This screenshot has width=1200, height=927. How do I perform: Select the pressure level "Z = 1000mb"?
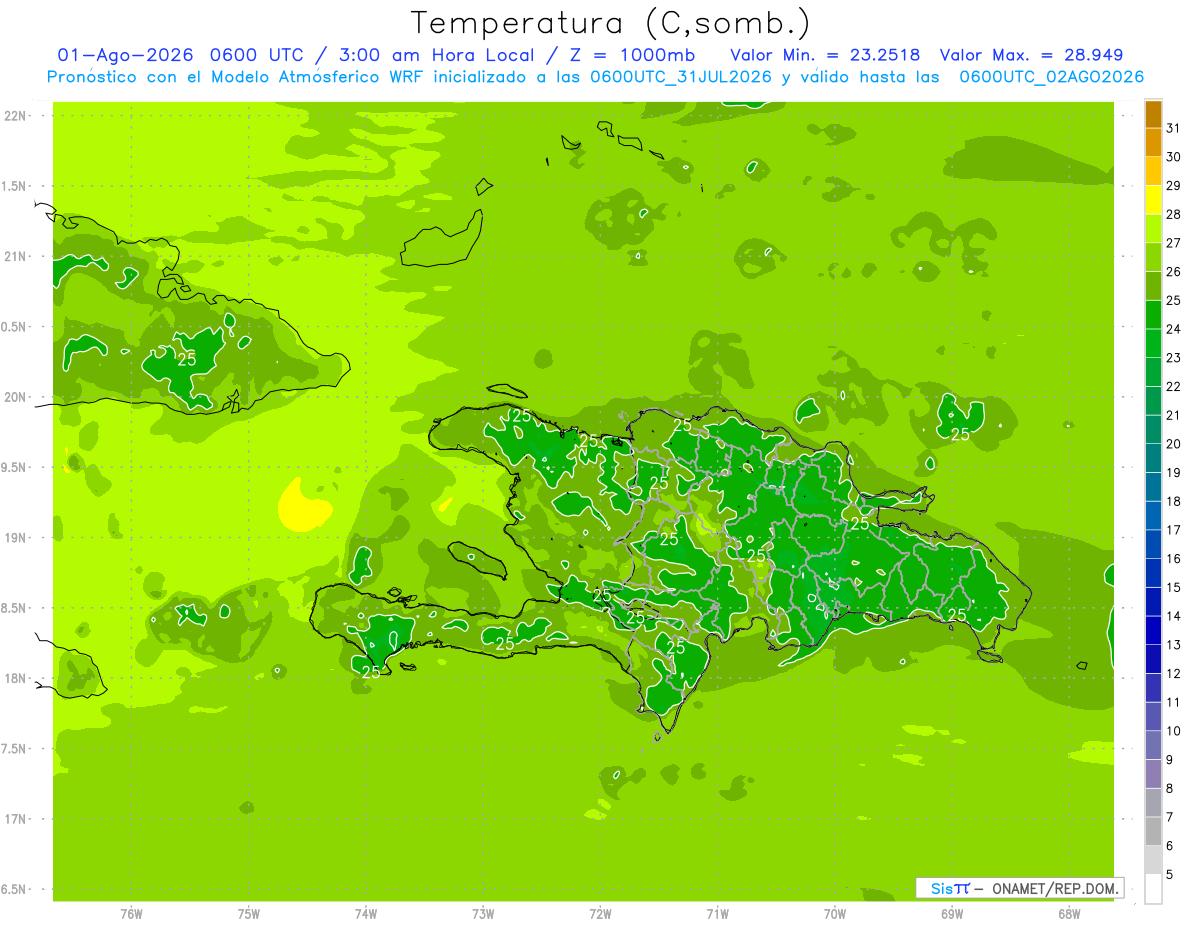tap(632, 55)
